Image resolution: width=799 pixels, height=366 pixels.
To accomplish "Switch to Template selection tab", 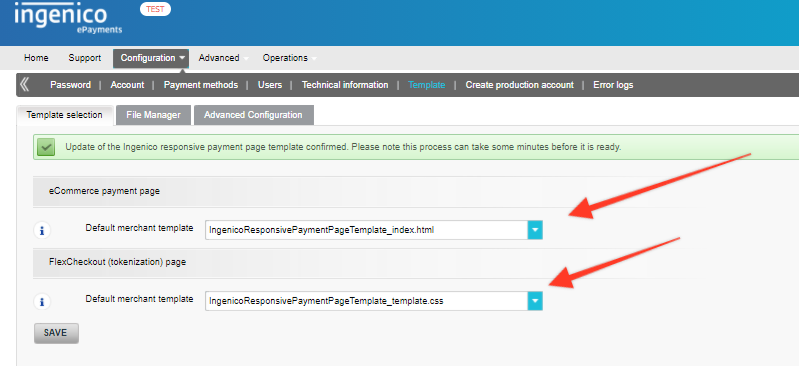I will [x=64, y=115].
